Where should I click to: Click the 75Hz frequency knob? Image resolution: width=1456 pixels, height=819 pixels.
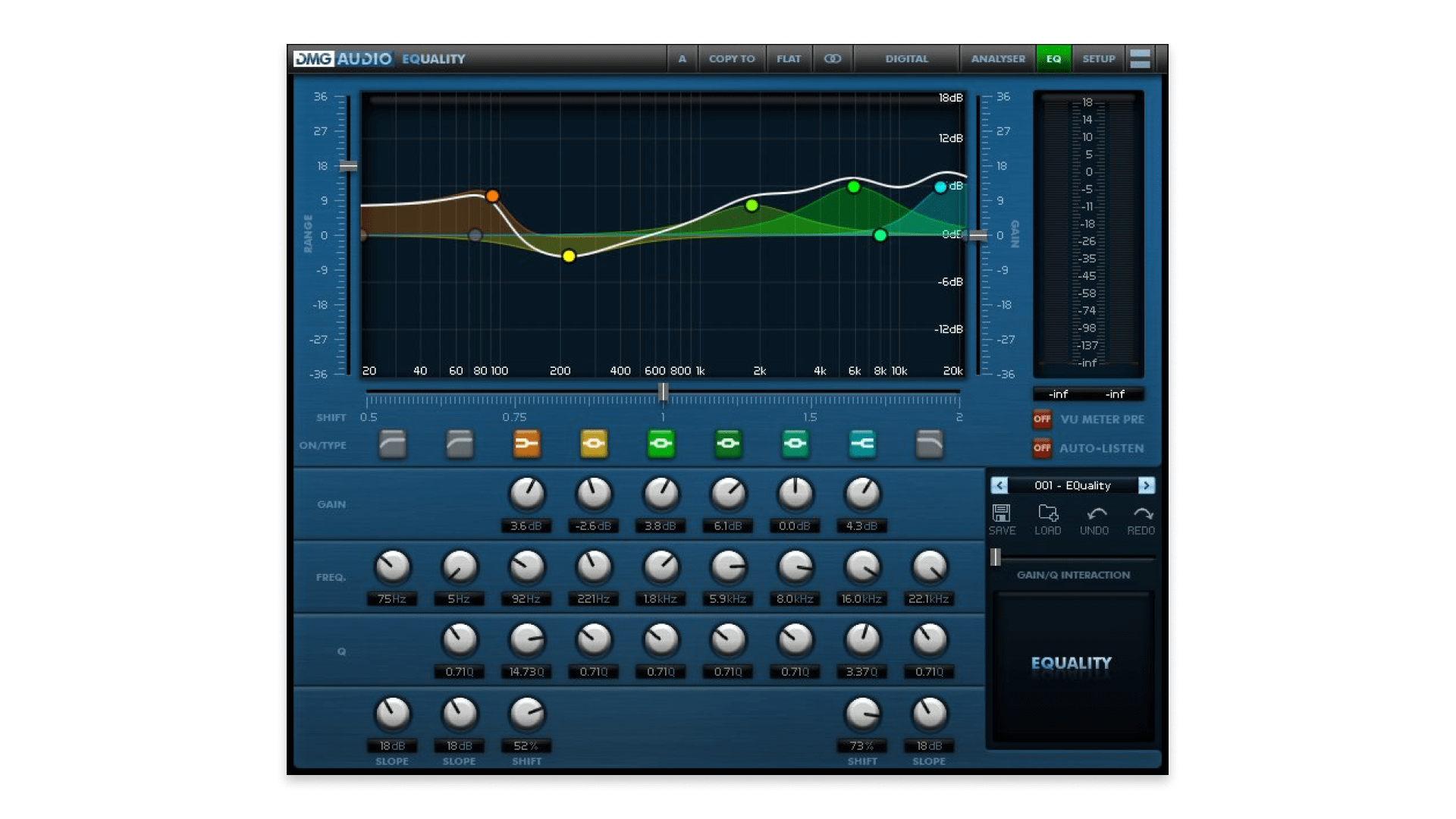[x=392, y=567]
